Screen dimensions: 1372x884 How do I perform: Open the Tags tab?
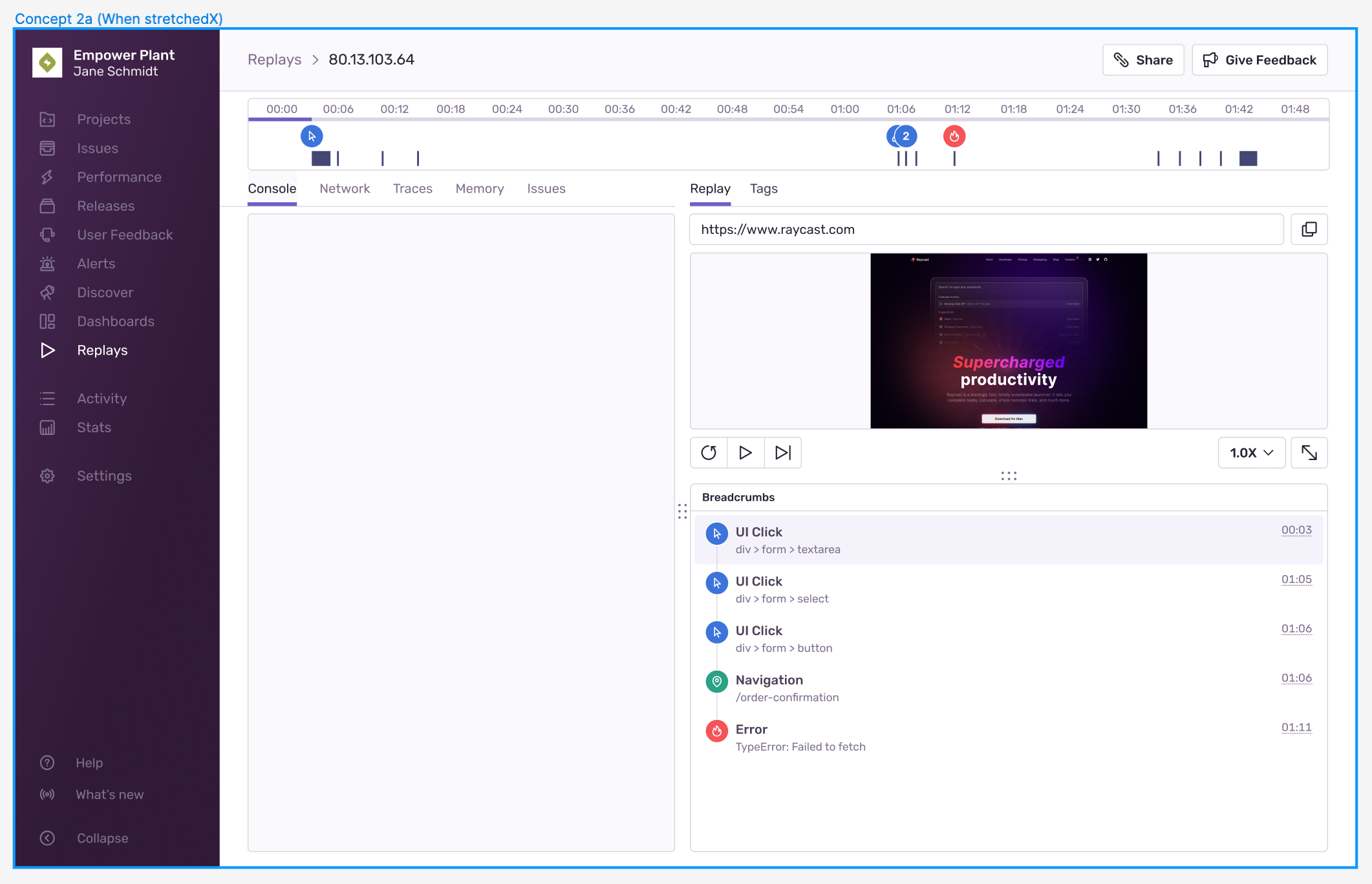coord(764,188)
